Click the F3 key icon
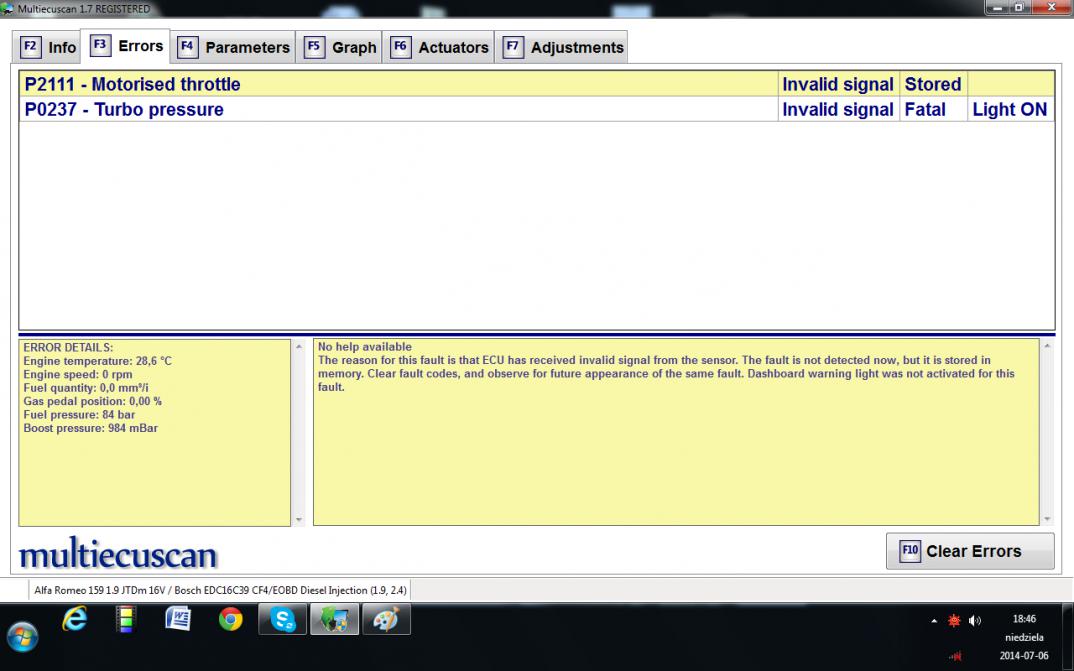Viewport: 1074px width, 671px height. [100, 46]
